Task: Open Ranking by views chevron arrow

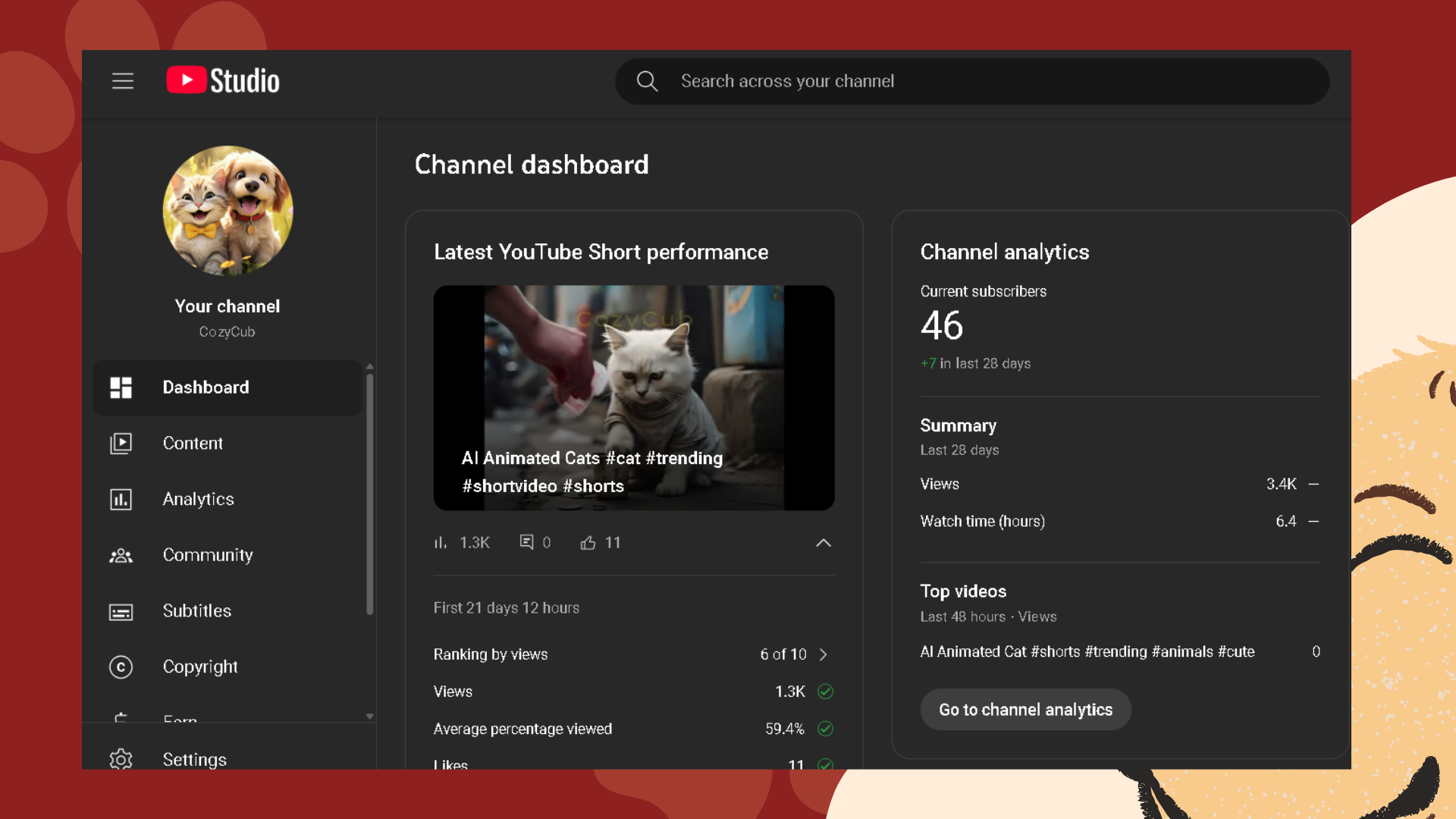Action: pyautogui.click(x=824, y=654)
